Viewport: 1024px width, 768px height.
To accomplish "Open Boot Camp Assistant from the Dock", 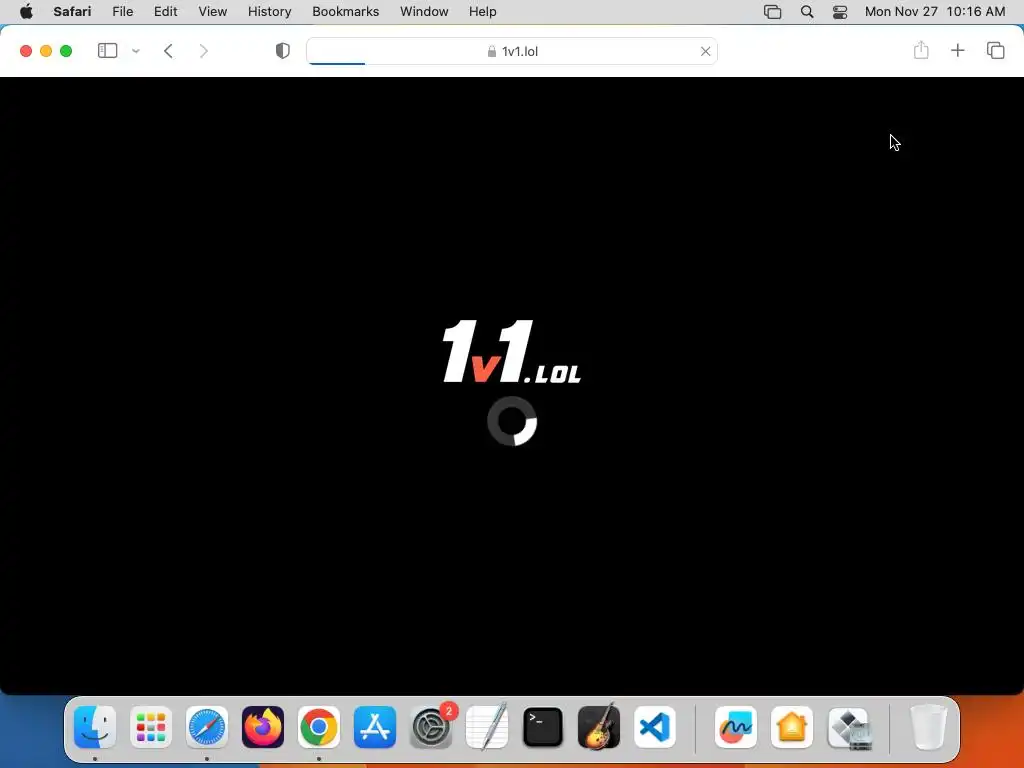I will [848, 727].
